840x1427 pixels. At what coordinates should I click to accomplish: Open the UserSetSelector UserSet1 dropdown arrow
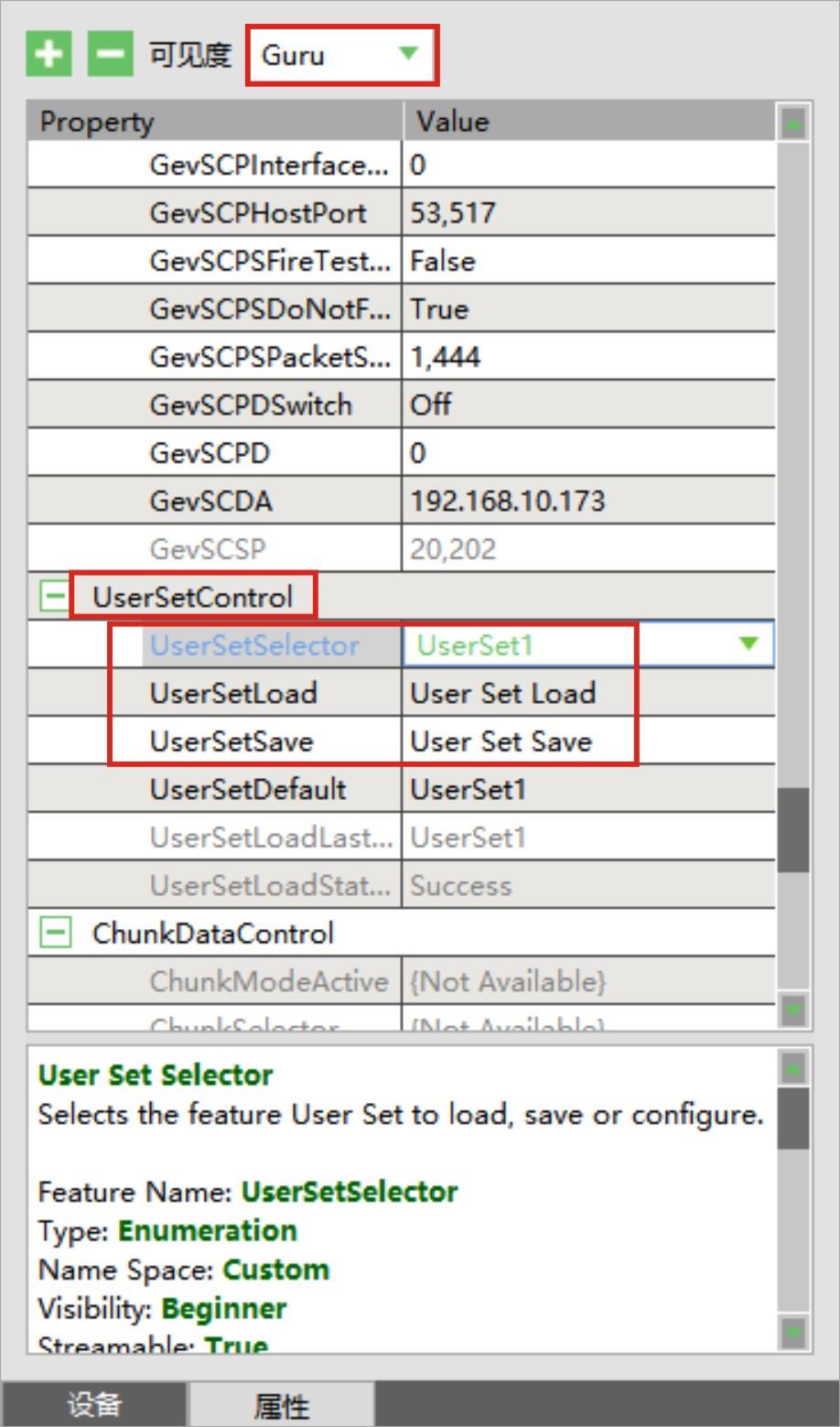click(748, 644)
